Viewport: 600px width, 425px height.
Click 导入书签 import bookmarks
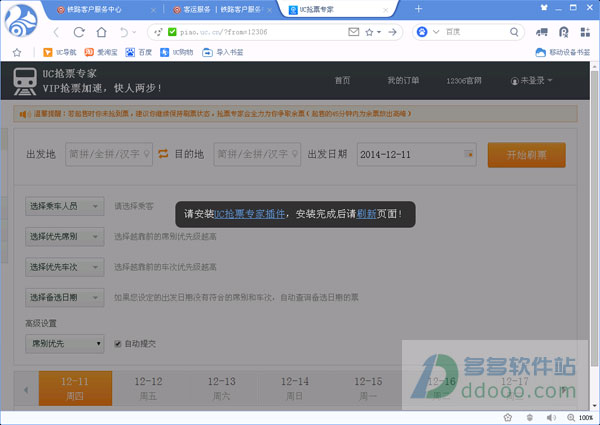(223, 52)
